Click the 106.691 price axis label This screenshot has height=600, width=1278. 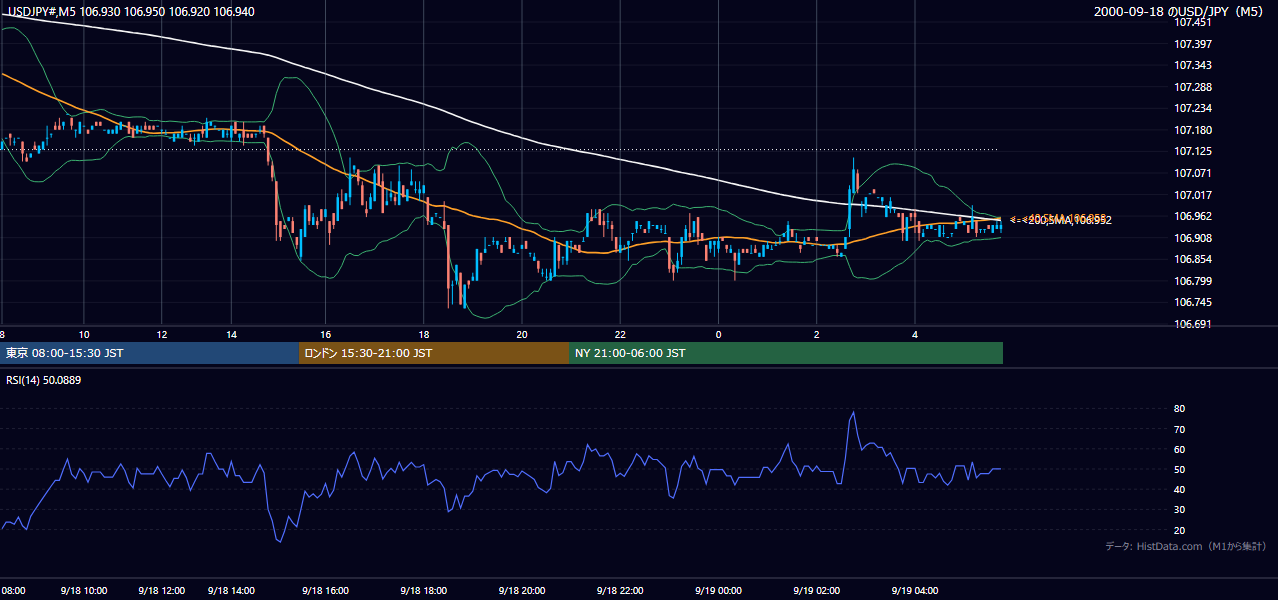click(1194, 324)
